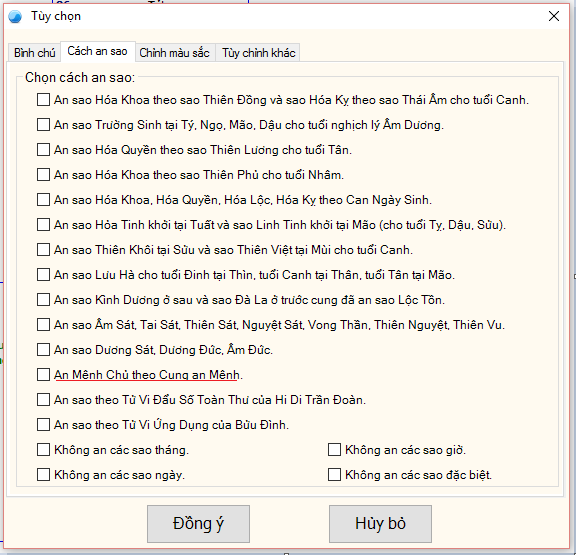This screenshot has width=576, height=555.
Task: Enable Hóa Khoa theo Thiên Phủ cho tuổi Nhâm
Action: click(43, 174)
